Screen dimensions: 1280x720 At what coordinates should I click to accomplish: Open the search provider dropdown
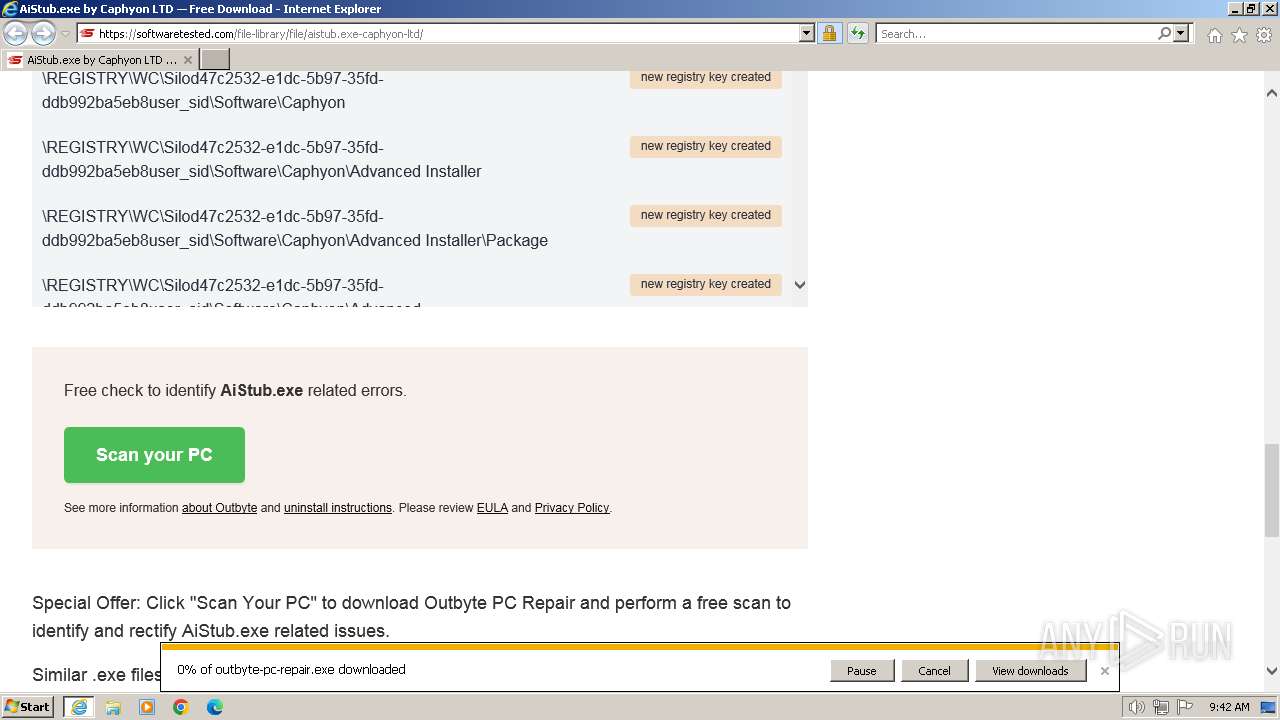point(1181,34)
